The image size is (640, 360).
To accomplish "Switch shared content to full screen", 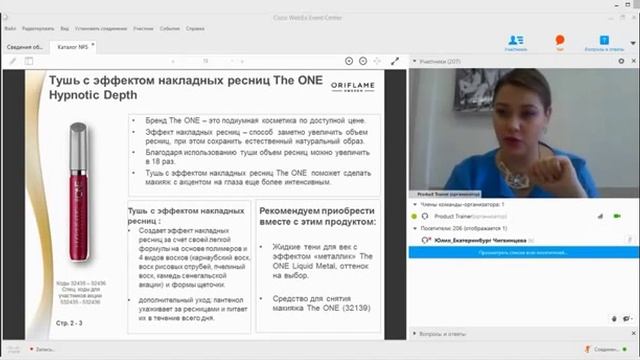I will coord(395,61).
